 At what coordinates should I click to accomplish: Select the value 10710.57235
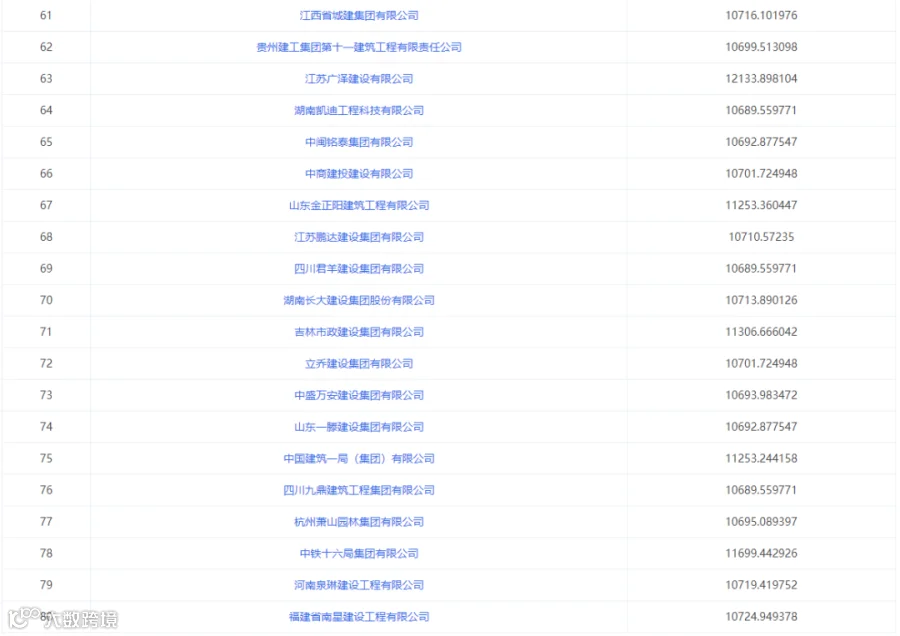[x=761, y=236]
